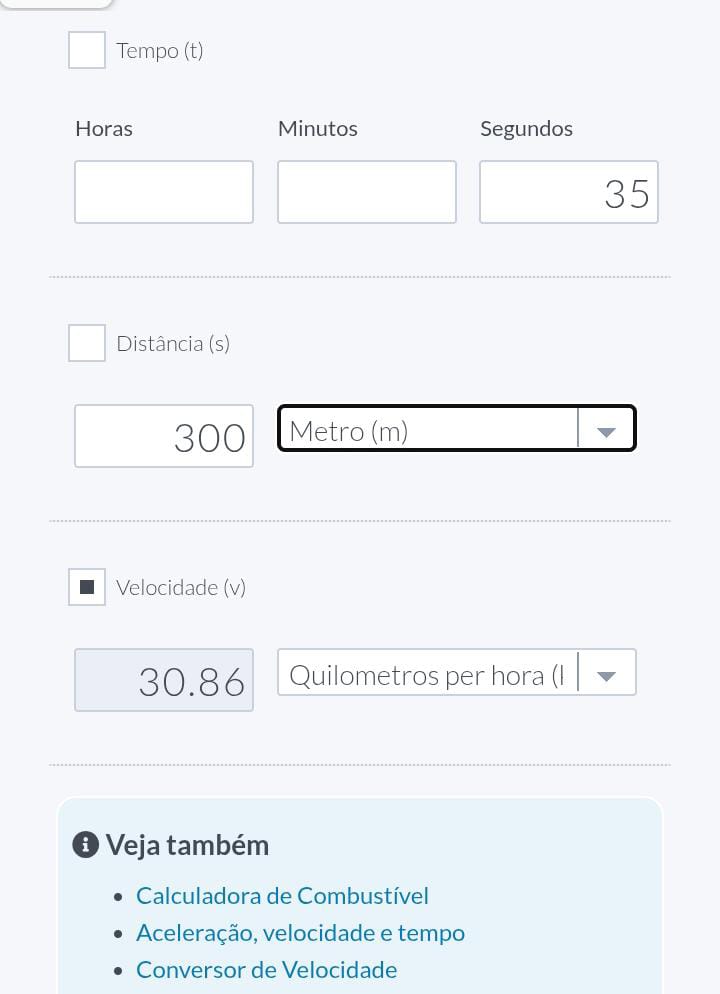Click the distance field showing 300

tap(164, 436)
